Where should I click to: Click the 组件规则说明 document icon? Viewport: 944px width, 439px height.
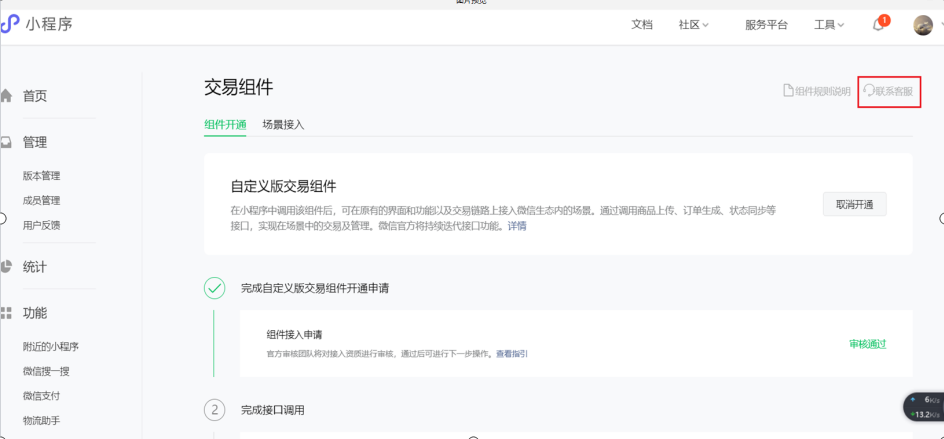(787, 91)
